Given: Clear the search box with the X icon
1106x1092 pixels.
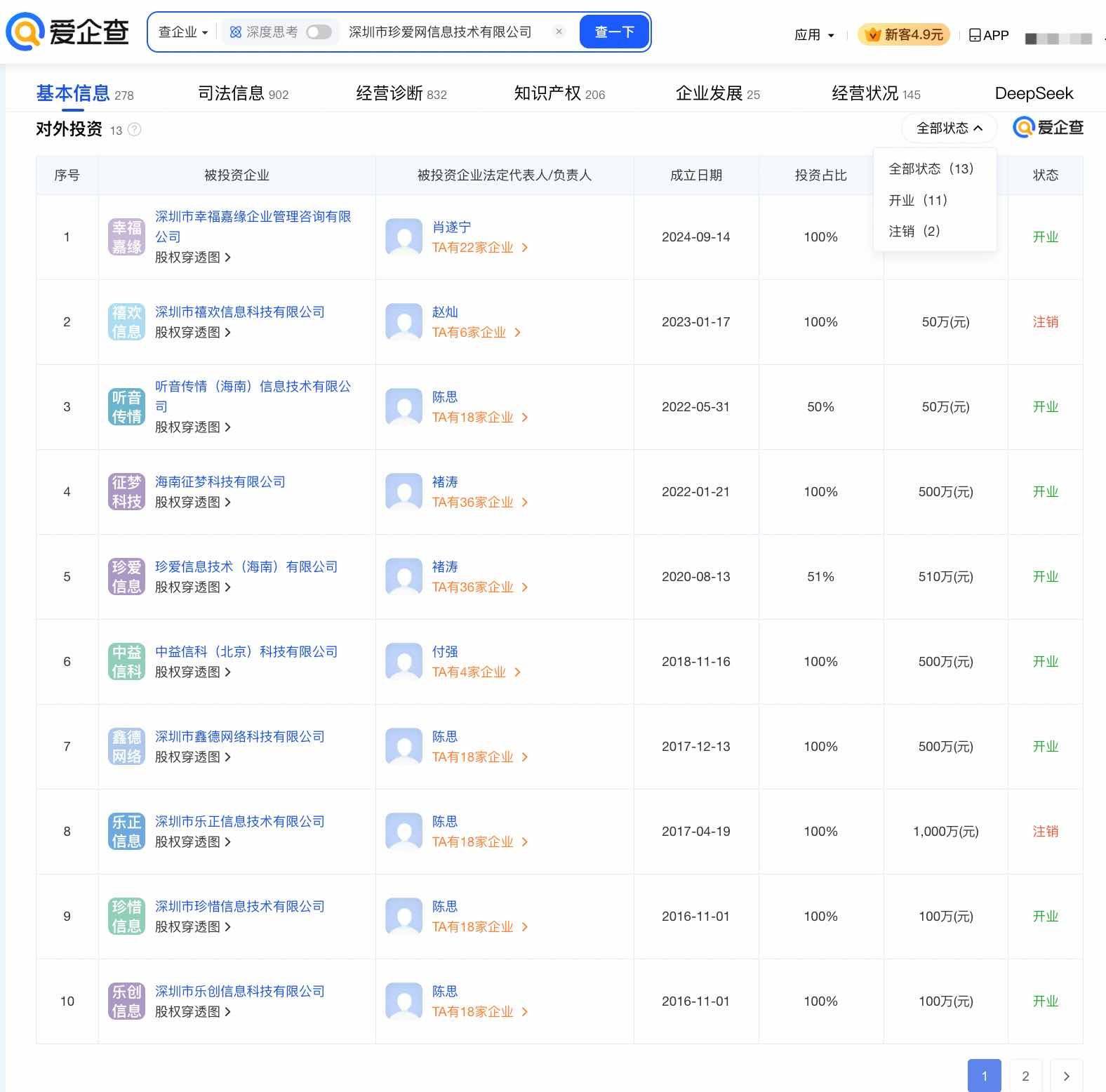Looking at the screenshot, I should click(559, 32).
